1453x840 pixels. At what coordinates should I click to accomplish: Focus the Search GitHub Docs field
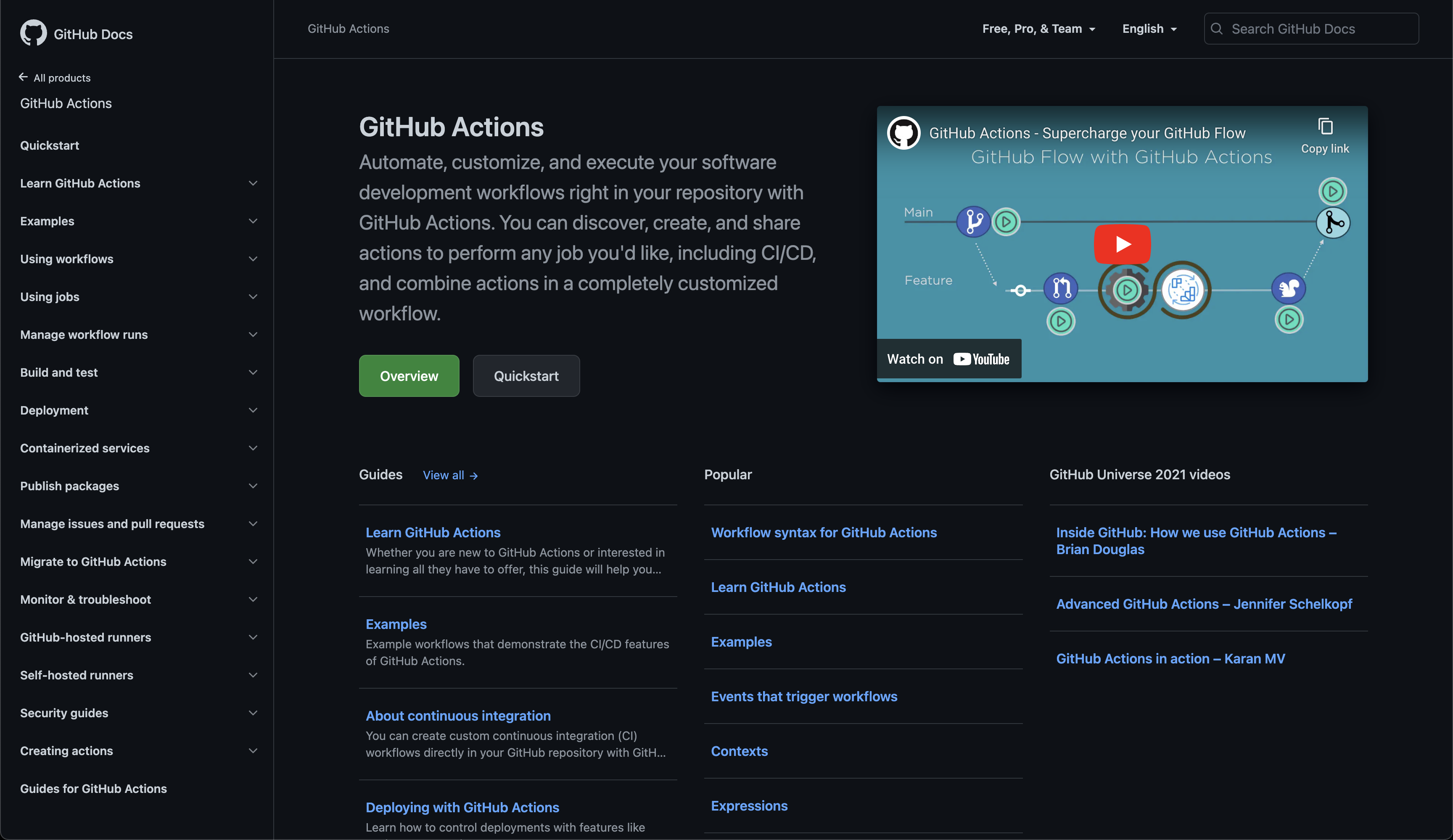1311,29
